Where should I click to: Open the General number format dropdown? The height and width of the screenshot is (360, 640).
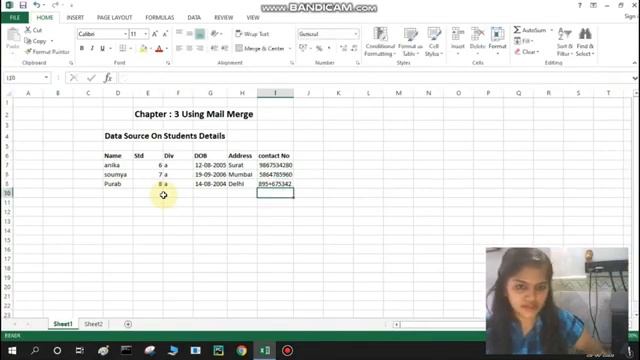(356, 34)
